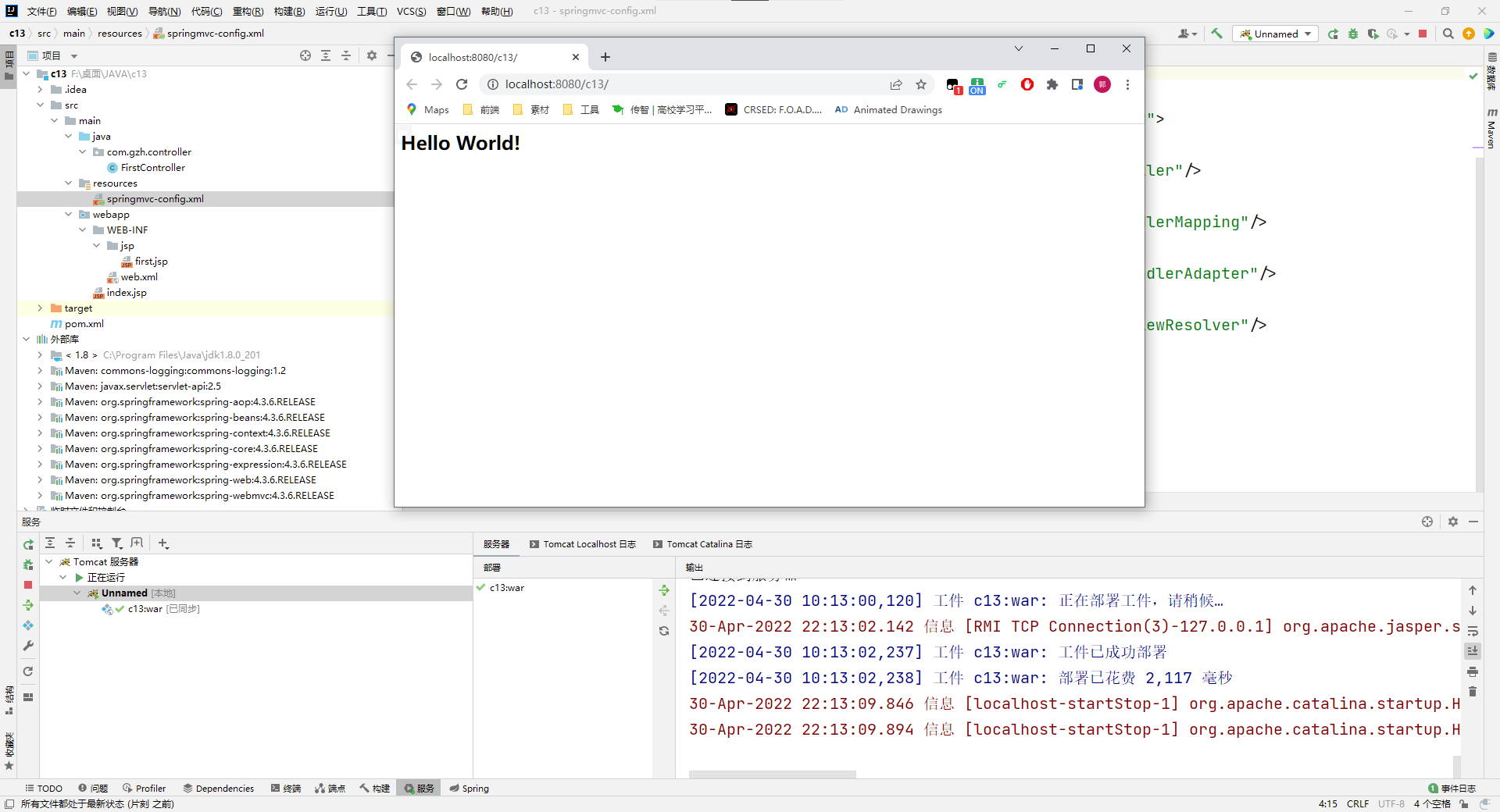
Task: Collapse all in Project panel toolbar
Action: (346, 55)
